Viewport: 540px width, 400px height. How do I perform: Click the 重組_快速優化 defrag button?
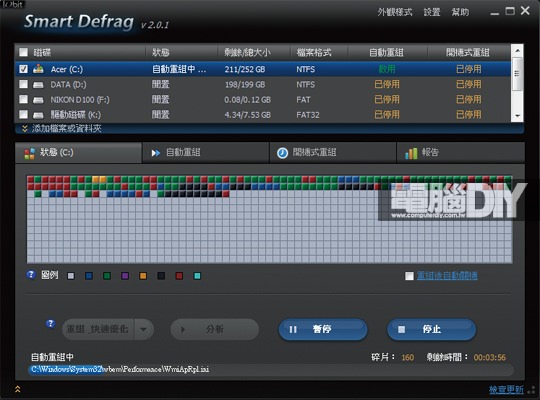pyautogui.click(x=99, y=329)
